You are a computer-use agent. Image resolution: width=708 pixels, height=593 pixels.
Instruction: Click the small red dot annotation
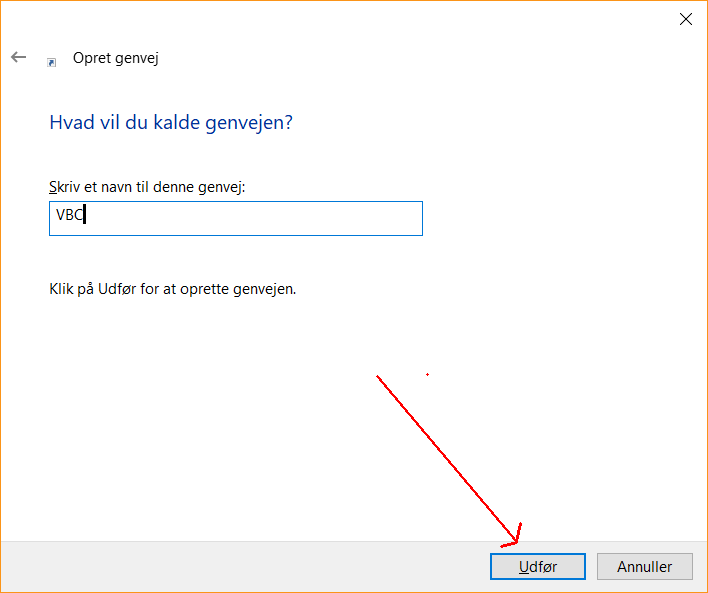click(x=427, y=374)
